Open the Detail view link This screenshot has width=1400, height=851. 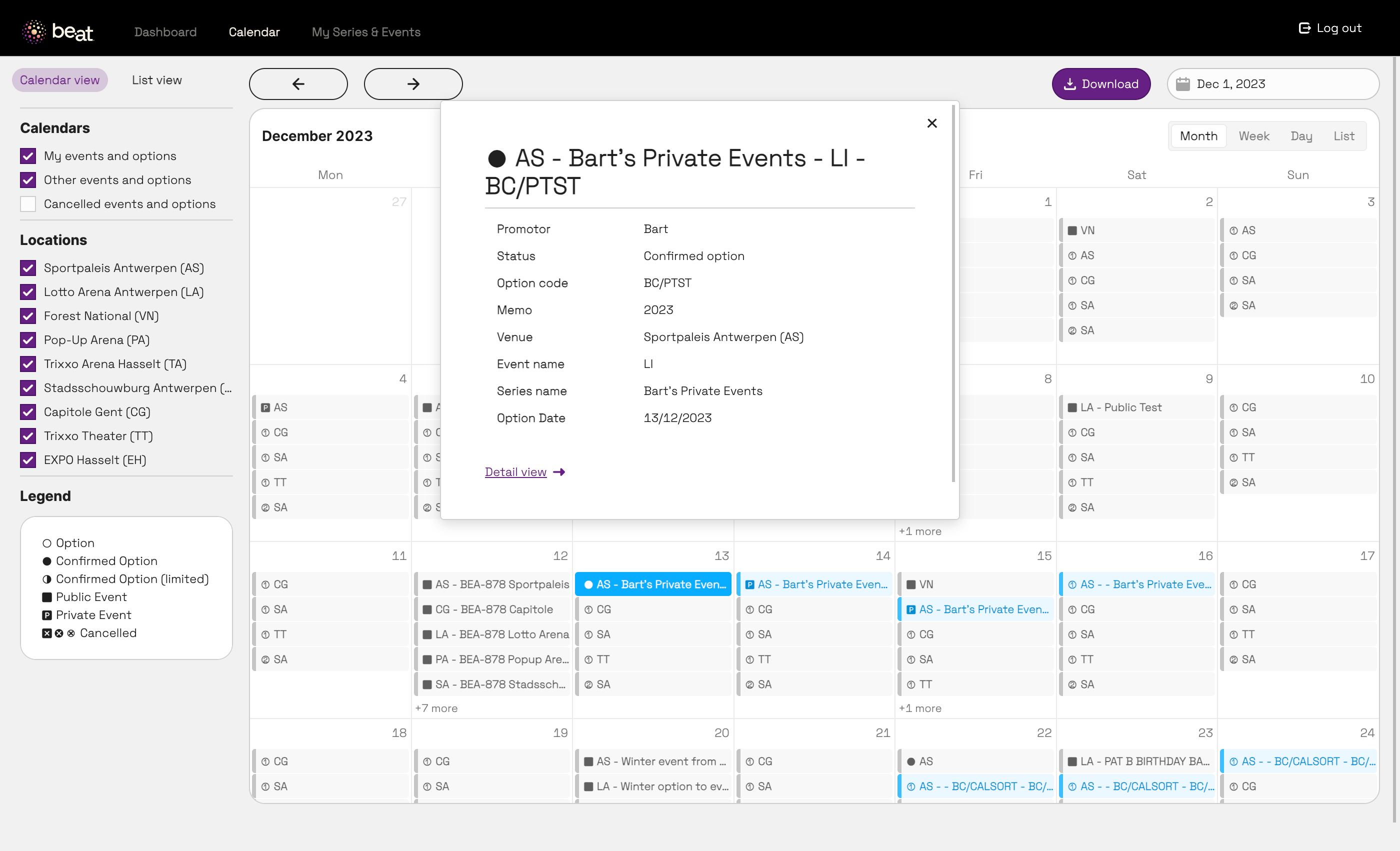pyautogui.click(x=515, y=472)
